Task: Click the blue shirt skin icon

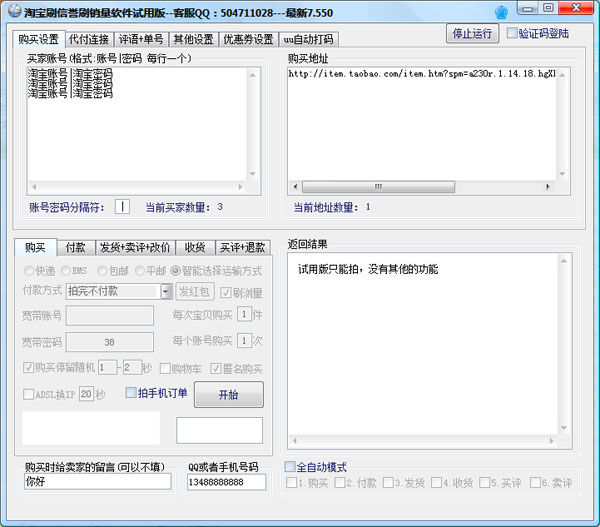Action: 501,12
